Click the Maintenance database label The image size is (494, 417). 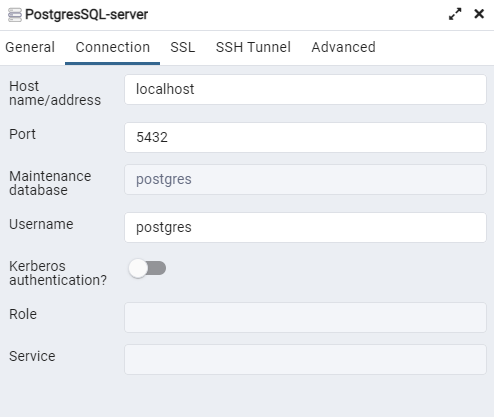[x=50, y=183]
